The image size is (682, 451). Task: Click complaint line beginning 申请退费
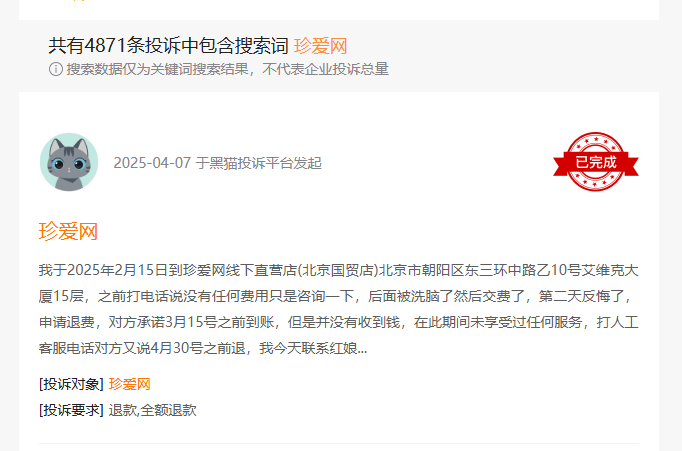338,322
